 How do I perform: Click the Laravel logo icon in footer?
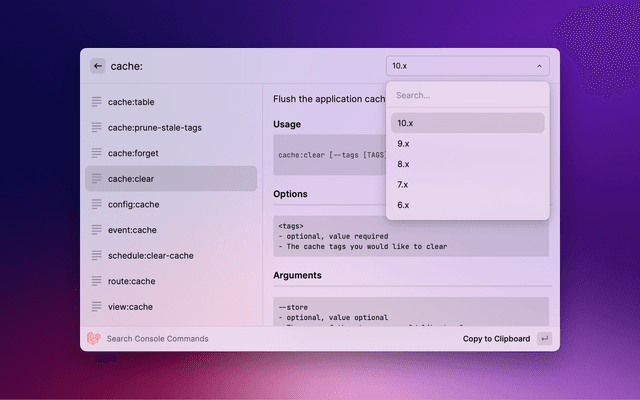pyautogui.click(x=94, y=339)
